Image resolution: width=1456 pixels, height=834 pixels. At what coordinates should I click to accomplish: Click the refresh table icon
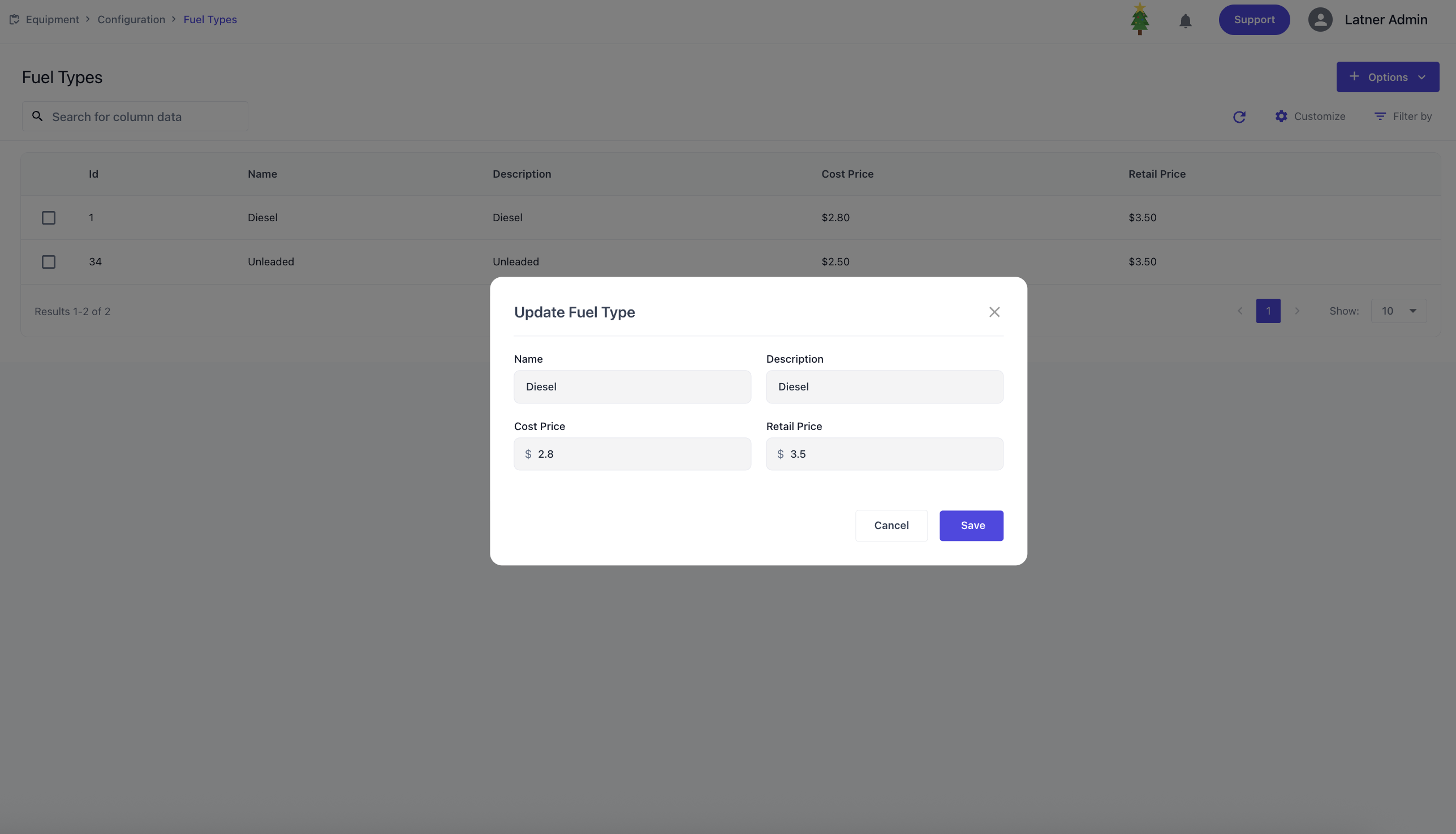tap(1239, 117)
